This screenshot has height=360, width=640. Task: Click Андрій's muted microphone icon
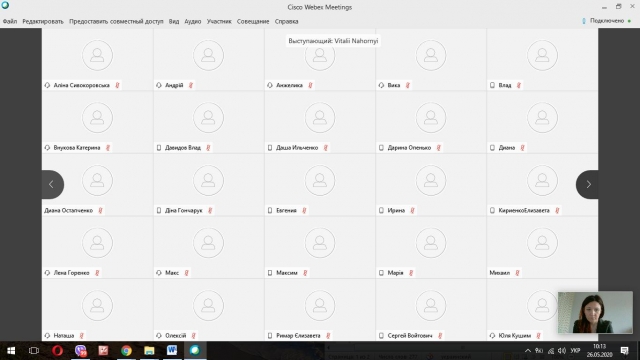click(191, 85)
